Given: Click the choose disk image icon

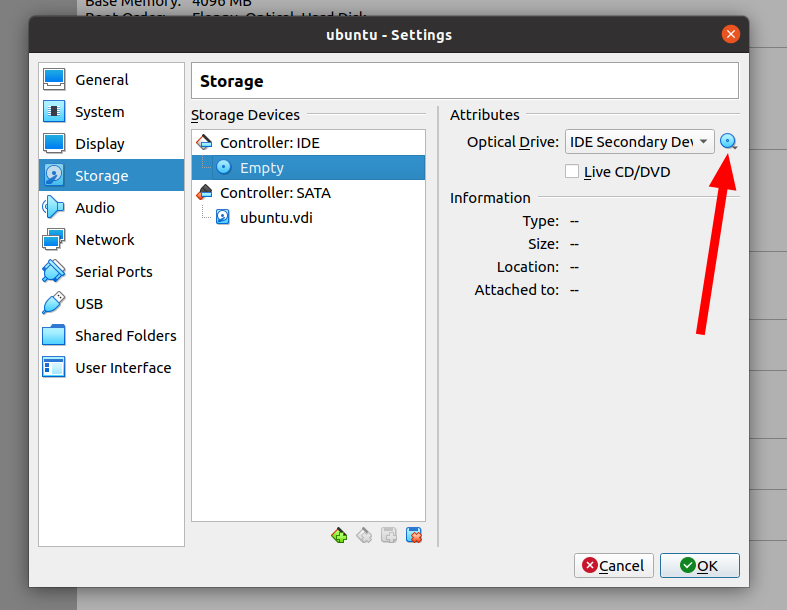Looking at the screenshot, I should point(729,142).
